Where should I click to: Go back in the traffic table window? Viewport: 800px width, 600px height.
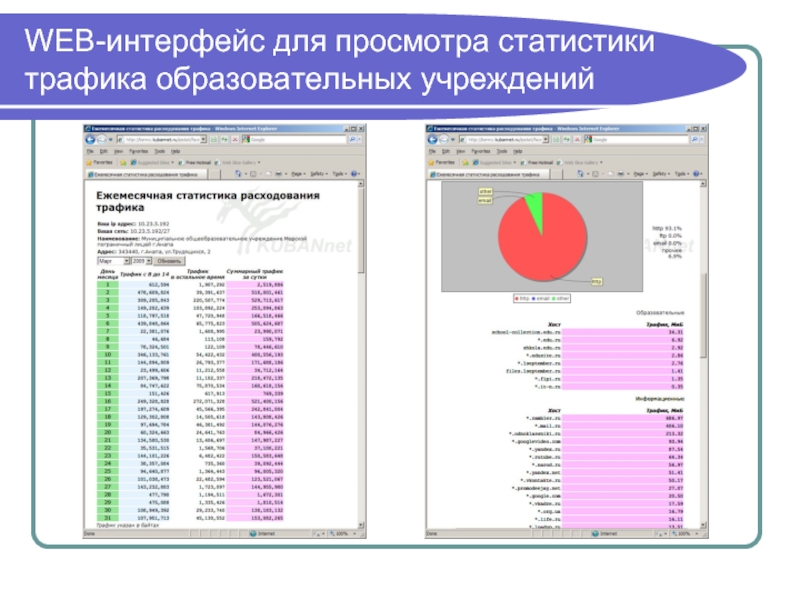point(90,139)
